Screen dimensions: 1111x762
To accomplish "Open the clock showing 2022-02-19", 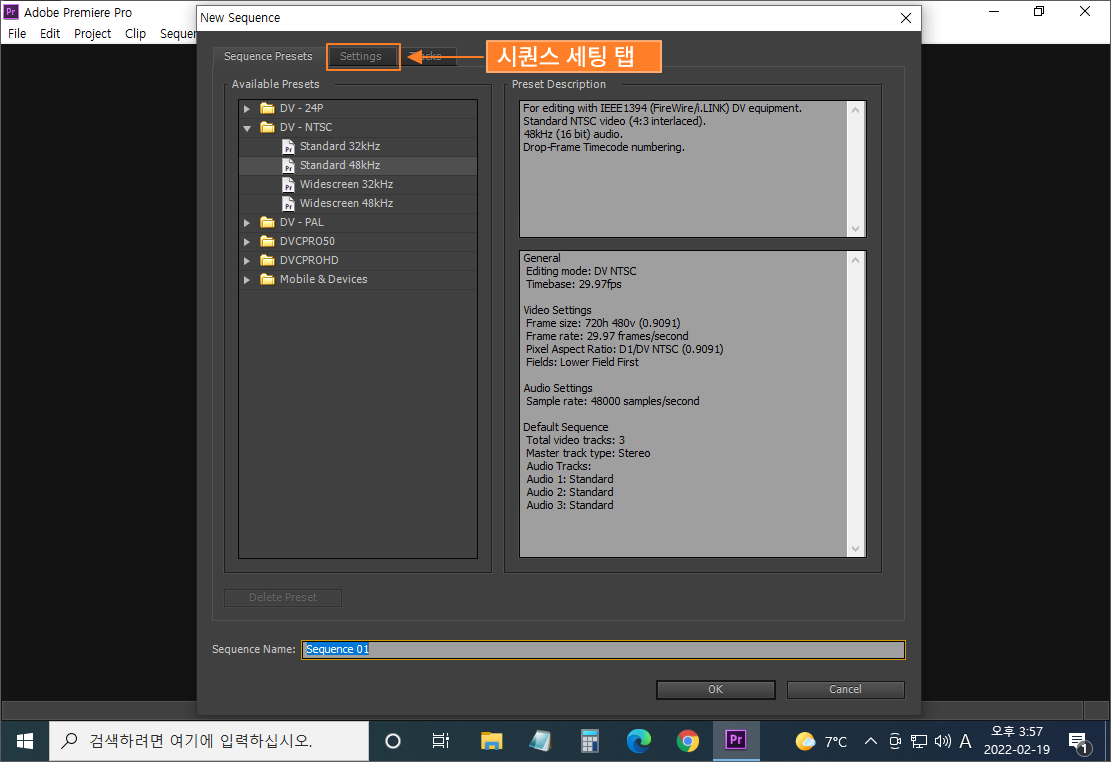I will pyautogui.click(x=1017, y=741).
